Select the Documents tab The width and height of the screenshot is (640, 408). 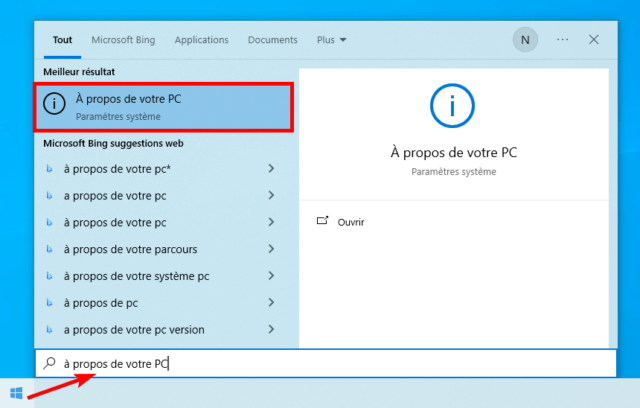tap(272, 40)
